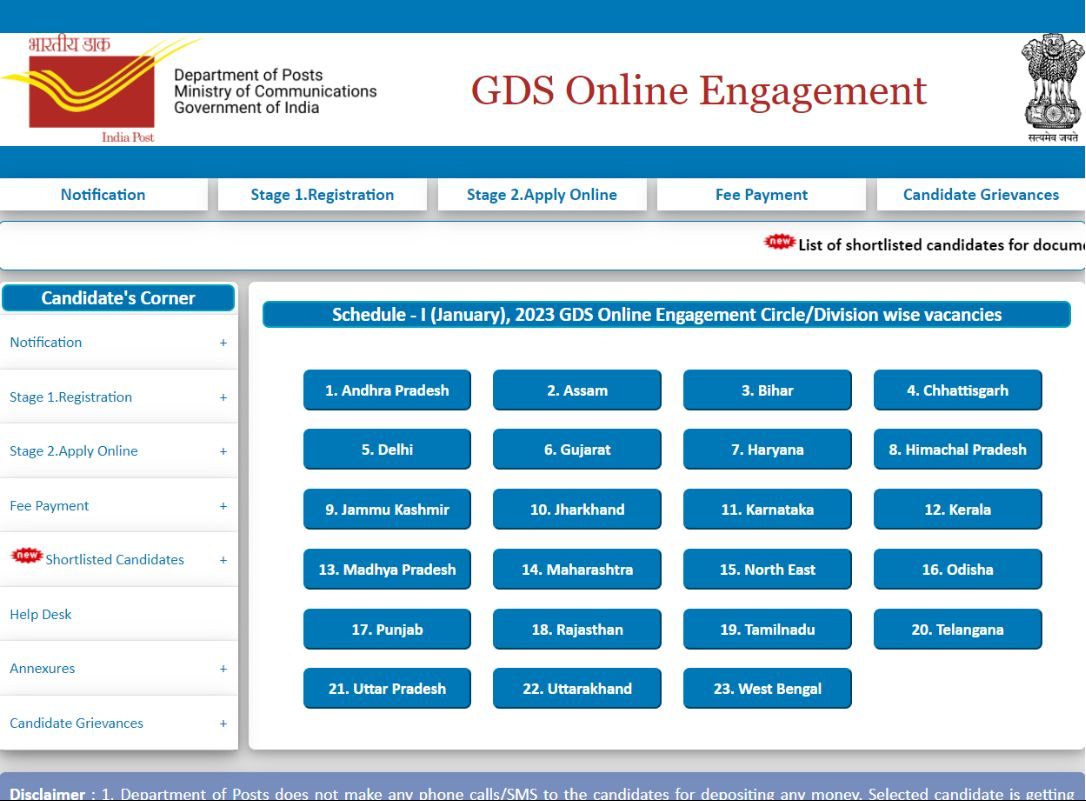Viewport: 1086px width, 801px height.
Task: Click the list of shortlisted candidates ticker text
Action: [x=941, y=245]
